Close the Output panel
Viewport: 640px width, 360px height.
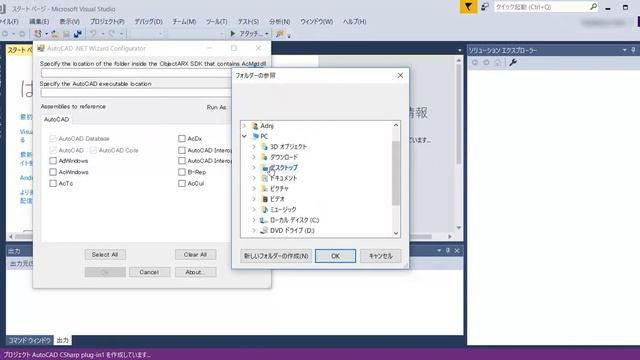coord(457,250)
